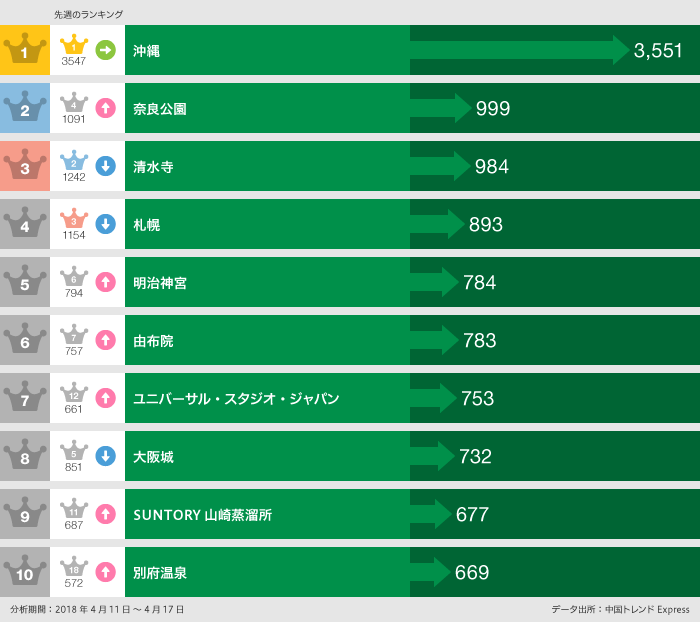This screenshot has height=622, width=700.
Task: Click last week's small crown showing 3547
Action: point(74,45)
